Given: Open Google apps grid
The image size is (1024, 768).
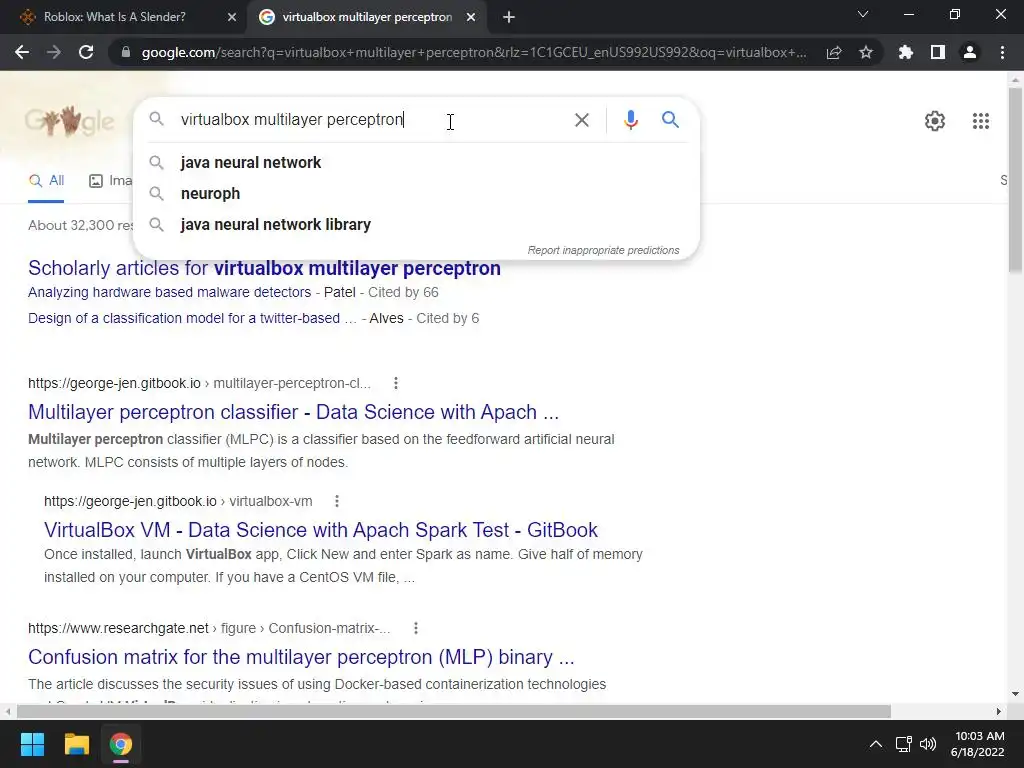Looking at the screenshot, I should (980, 121).
